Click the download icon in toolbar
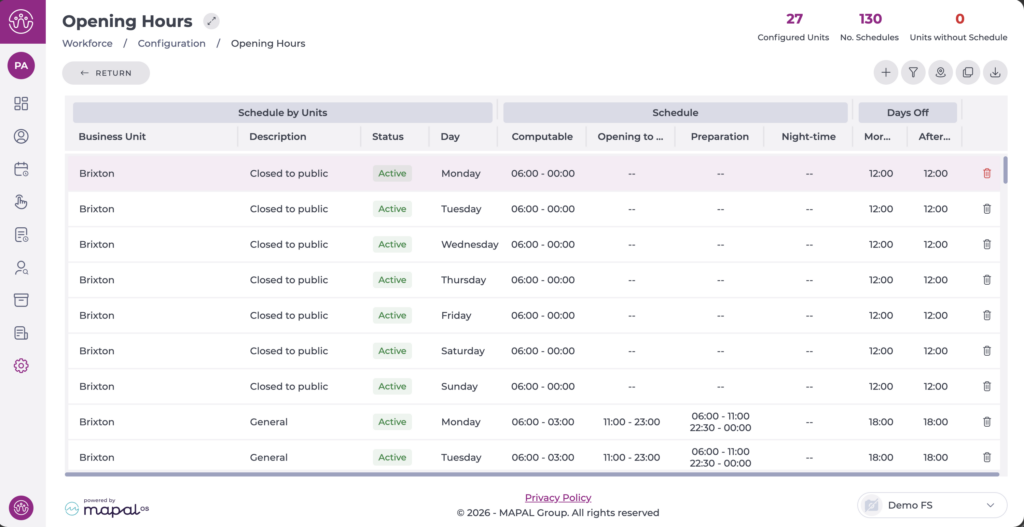The image size is (1024, 527). [x=995, y=73]
